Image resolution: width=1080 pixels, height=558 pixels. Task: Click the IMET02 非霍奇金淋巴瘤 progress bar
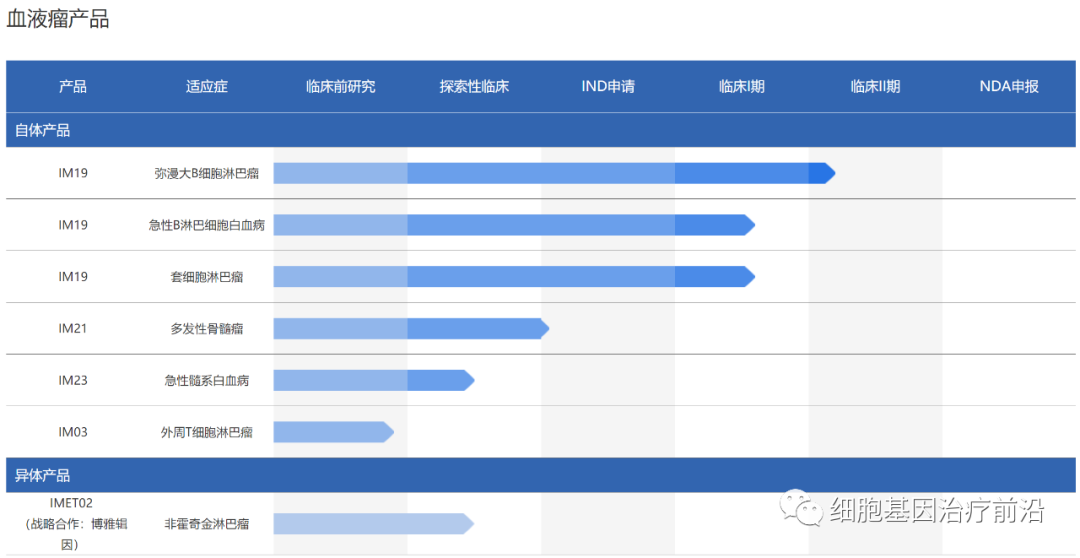click(x=374, y=524)
